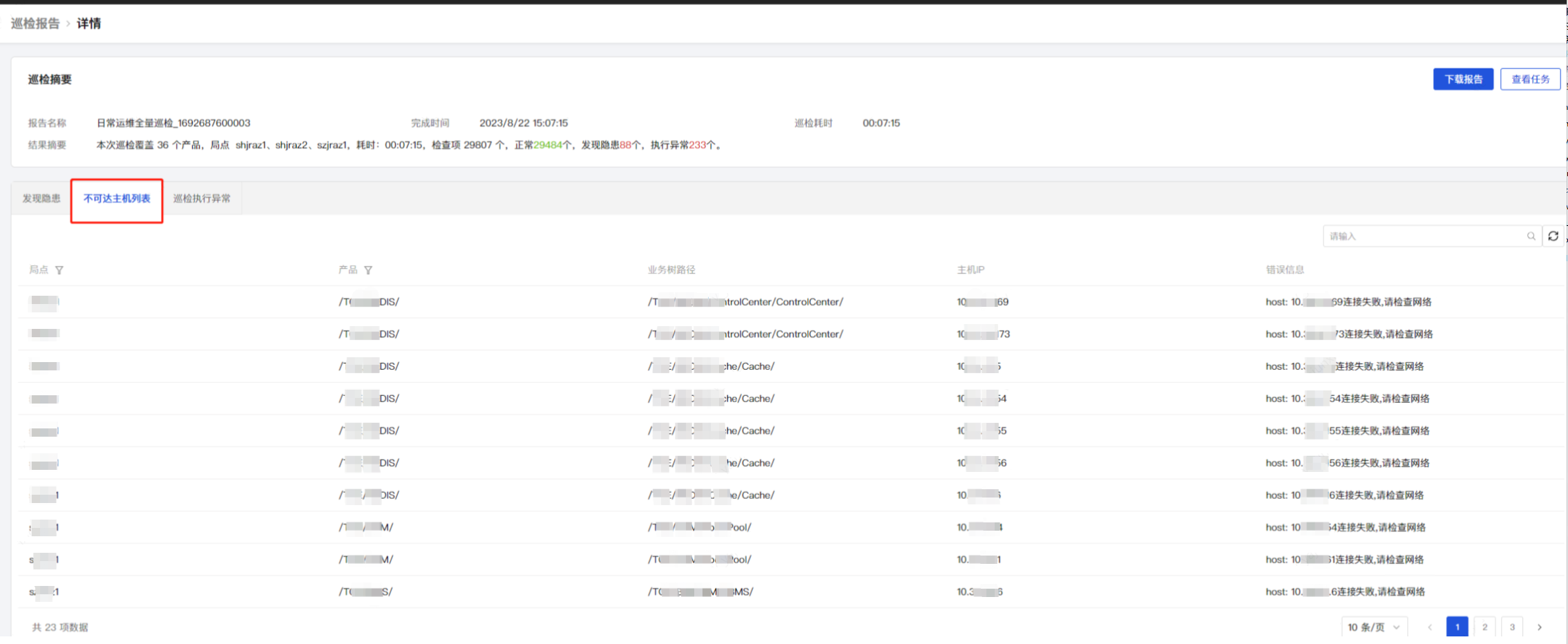
Task: Click the magnifier search icon
Action: tap(1531, 236)
